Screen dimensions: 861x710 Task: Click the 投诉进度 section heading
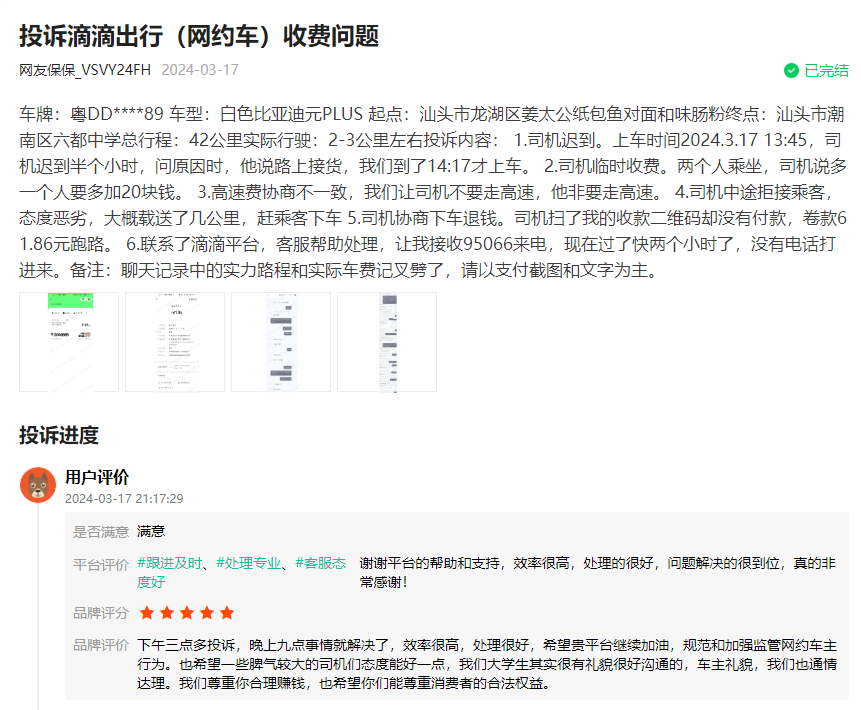point(59,435)
